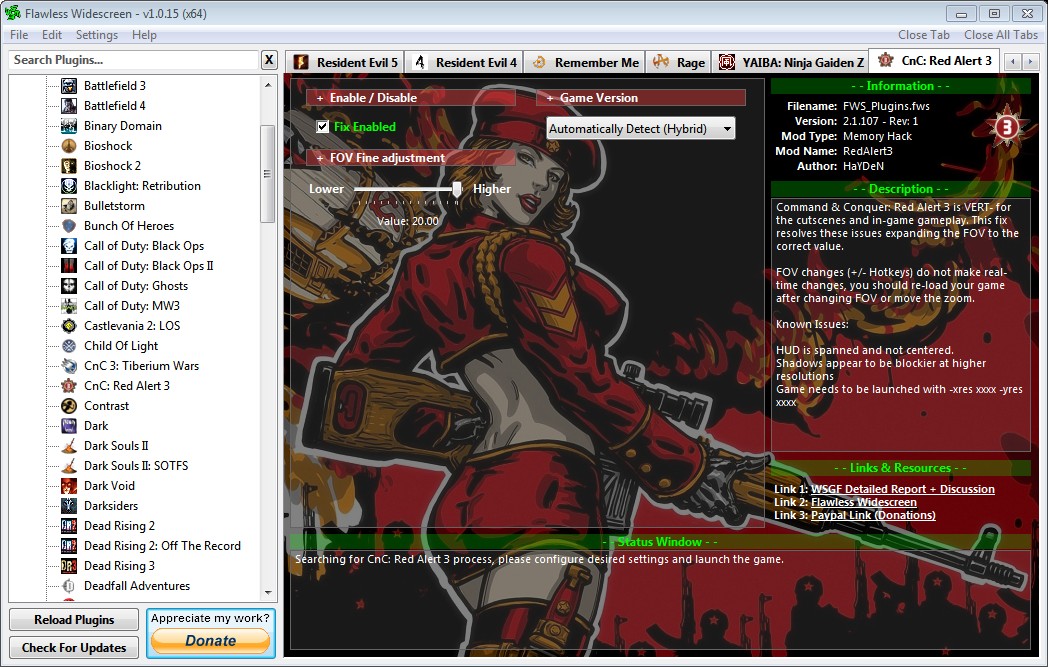
Task: Select Dead Rising 2: Off The Record
Action: point(162,546)
